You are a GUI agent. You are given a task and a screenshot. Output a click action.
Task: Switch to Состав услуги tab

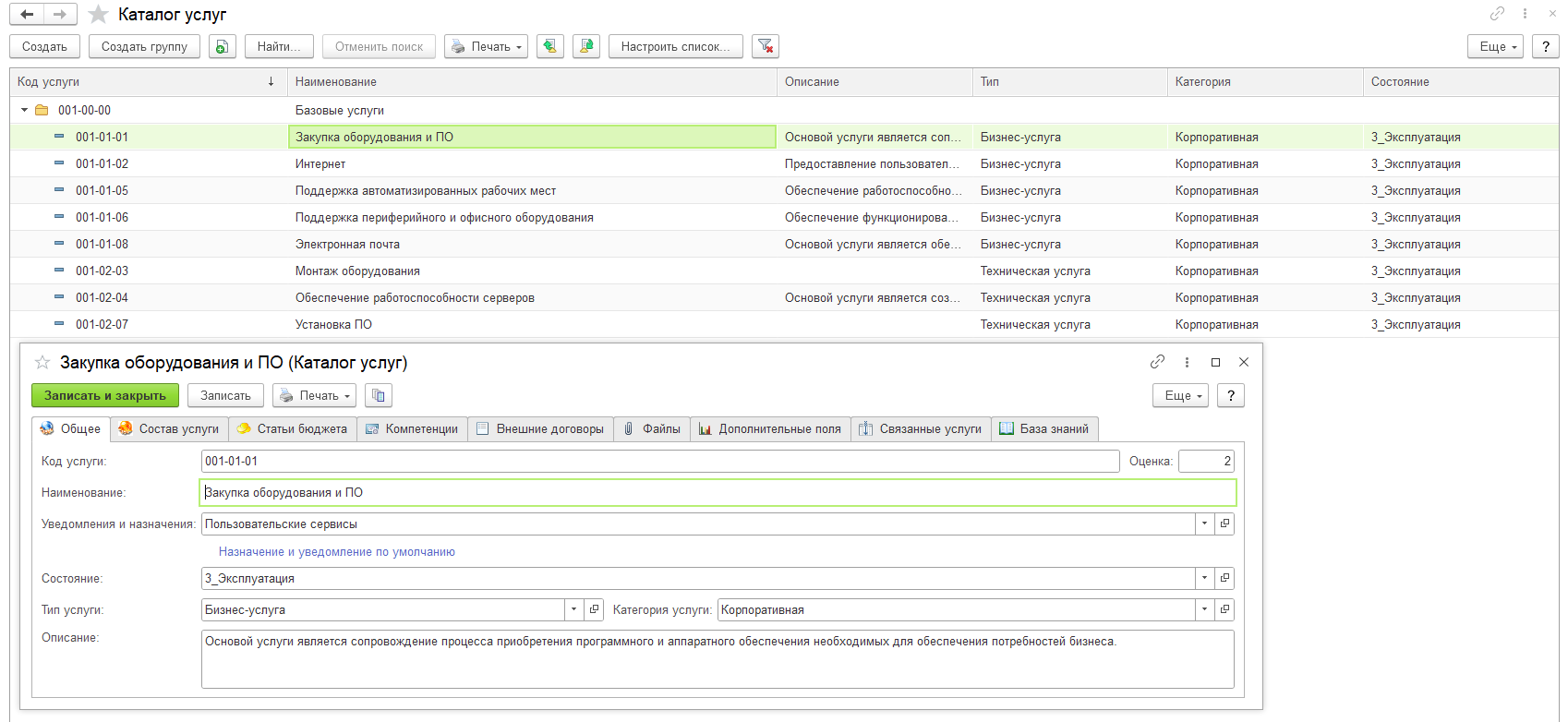169,429
